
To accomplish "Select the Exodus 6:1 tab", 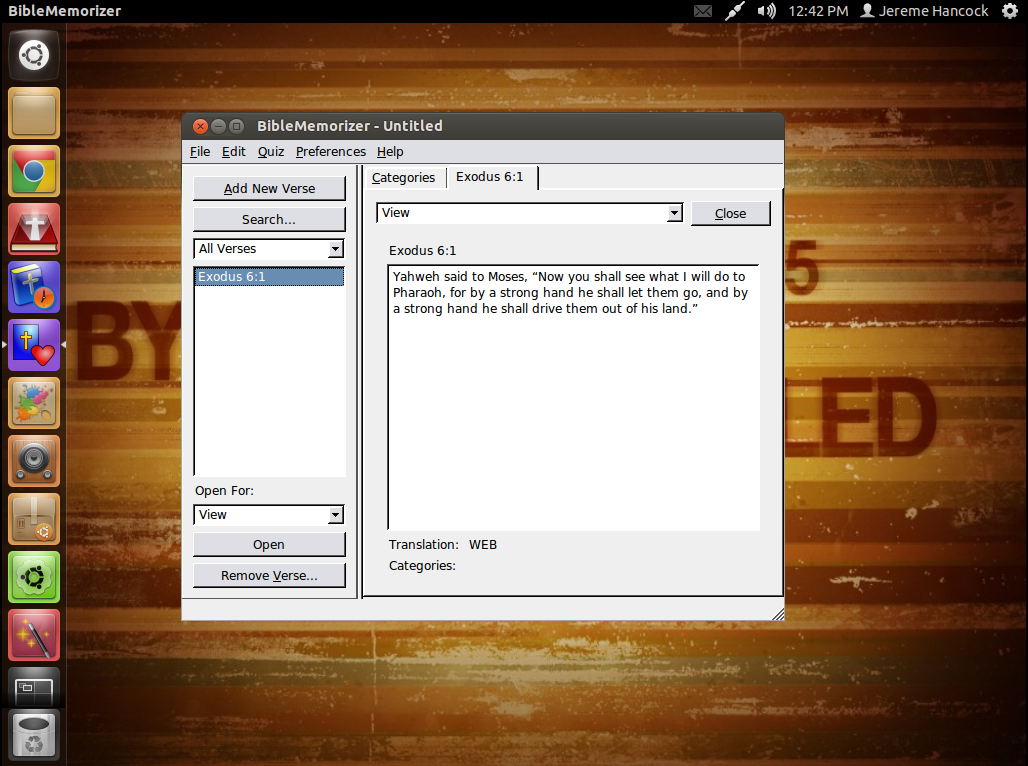I will click(490, 177).
